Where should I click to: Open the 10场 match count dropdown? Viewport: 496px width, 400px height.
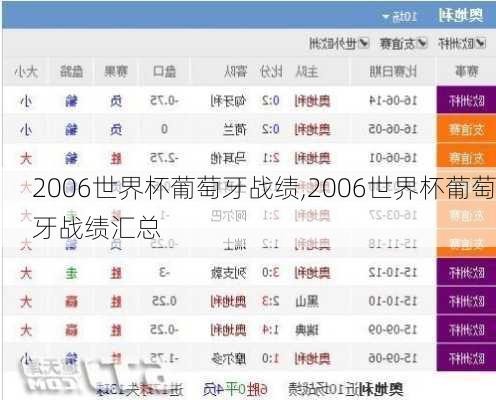click(x=400, y=16)
